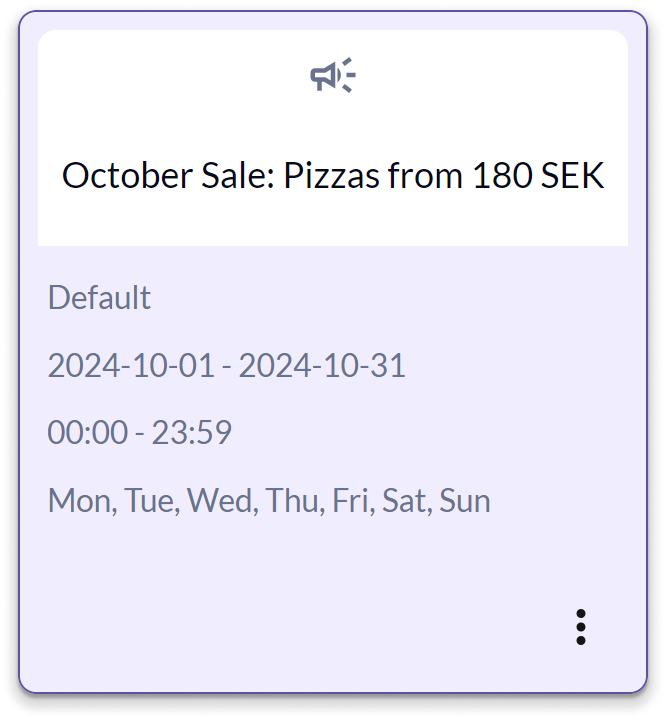Open the three-dot more options menu

click(x=581, y=627)
